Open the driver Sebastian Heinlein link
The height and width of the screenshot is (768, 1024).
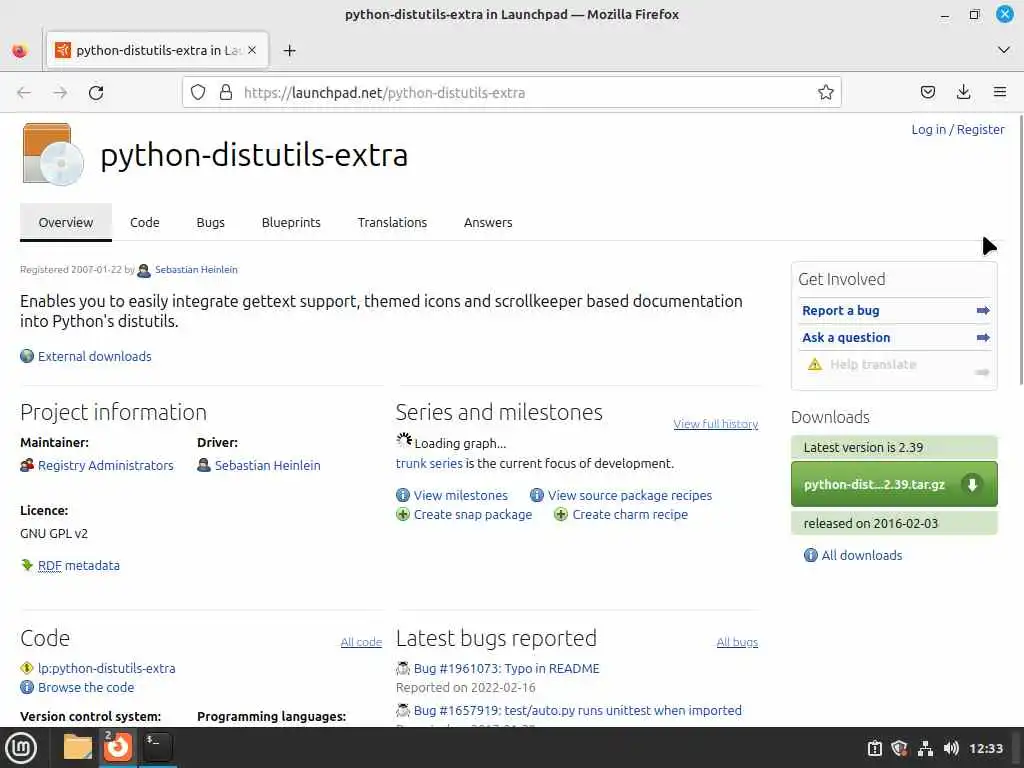tap(268, 466)
